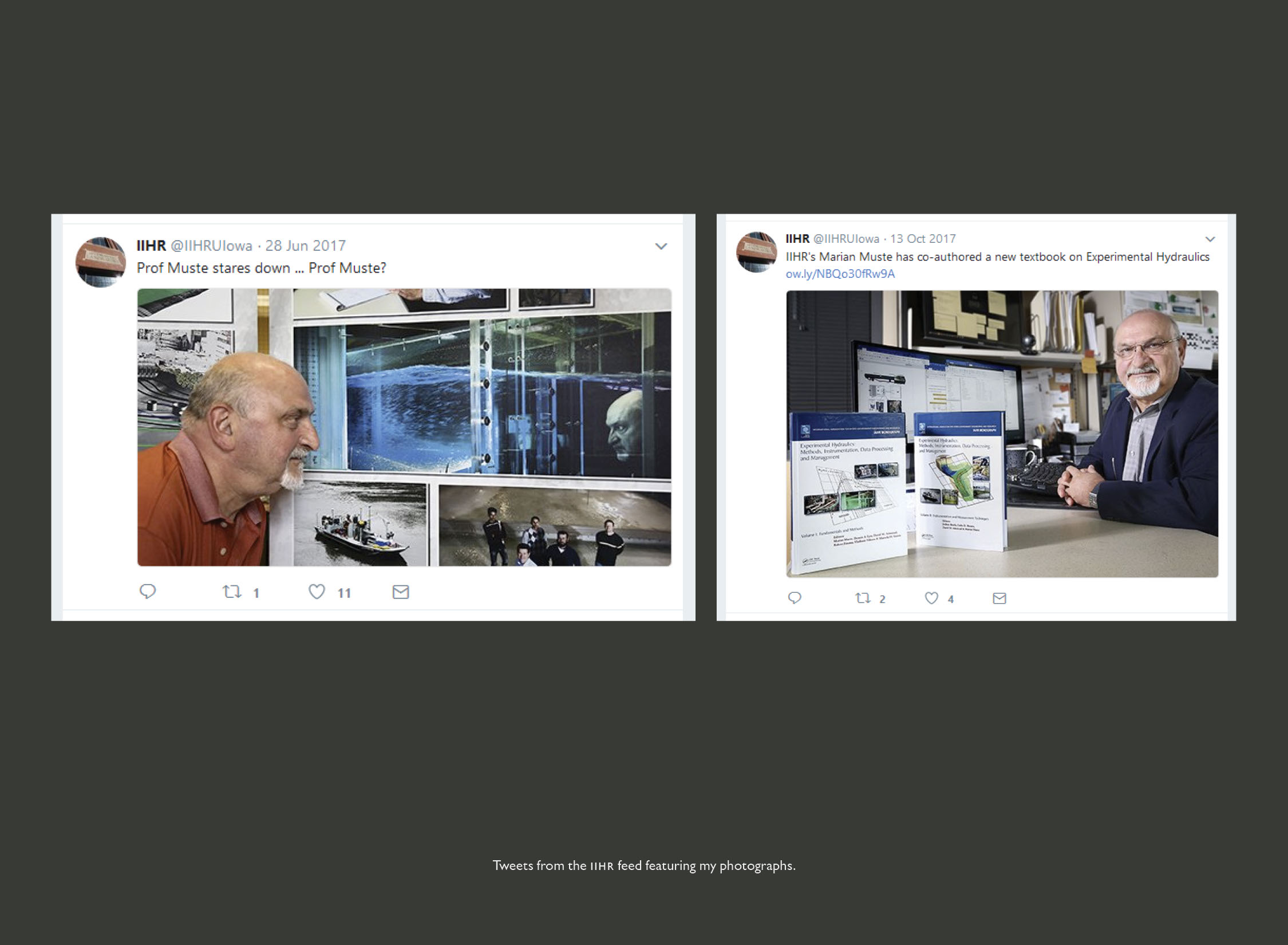Viewport: 1288px width, 945px height.
Task: Open IIHR avatar on left tweet
Action: pyautogui.click(x=101, y=262)
